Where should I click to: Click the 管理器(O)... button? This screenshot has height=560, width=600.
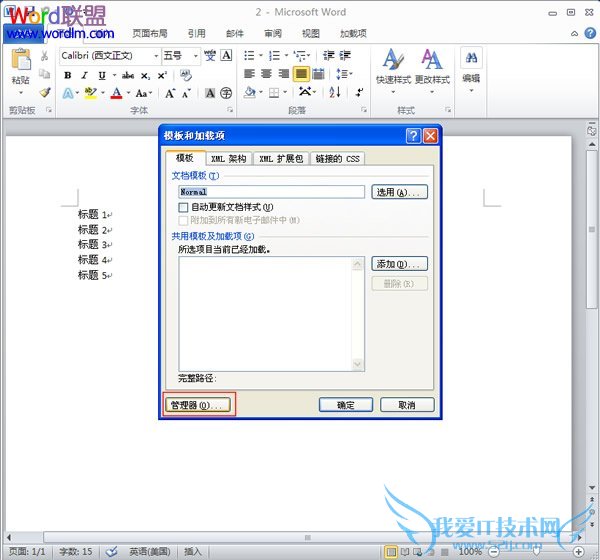pyautogui.click(x=197, y=405)
